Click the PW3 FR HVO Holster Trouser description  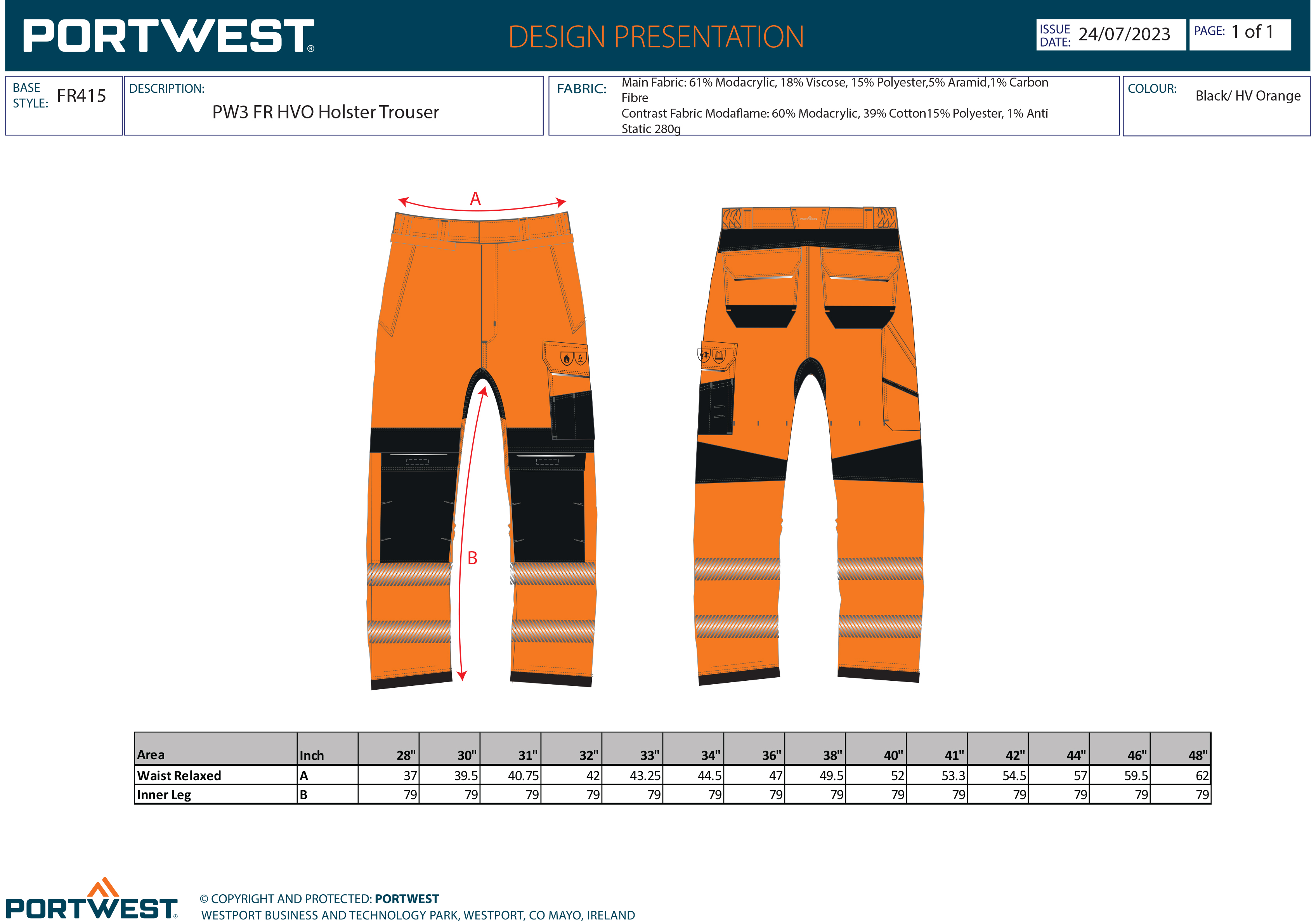[326, 112]
